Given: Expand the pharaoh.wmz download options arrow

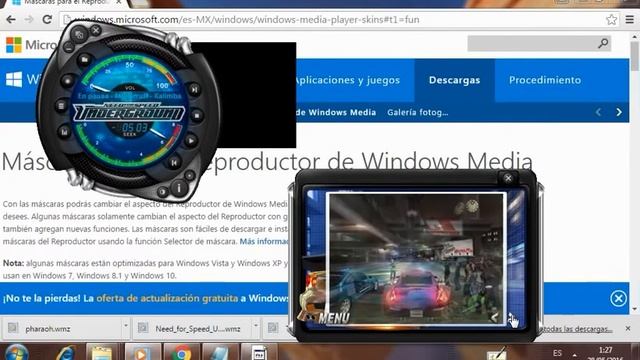Looking at the screenshot, I should [x=126, y=326].
